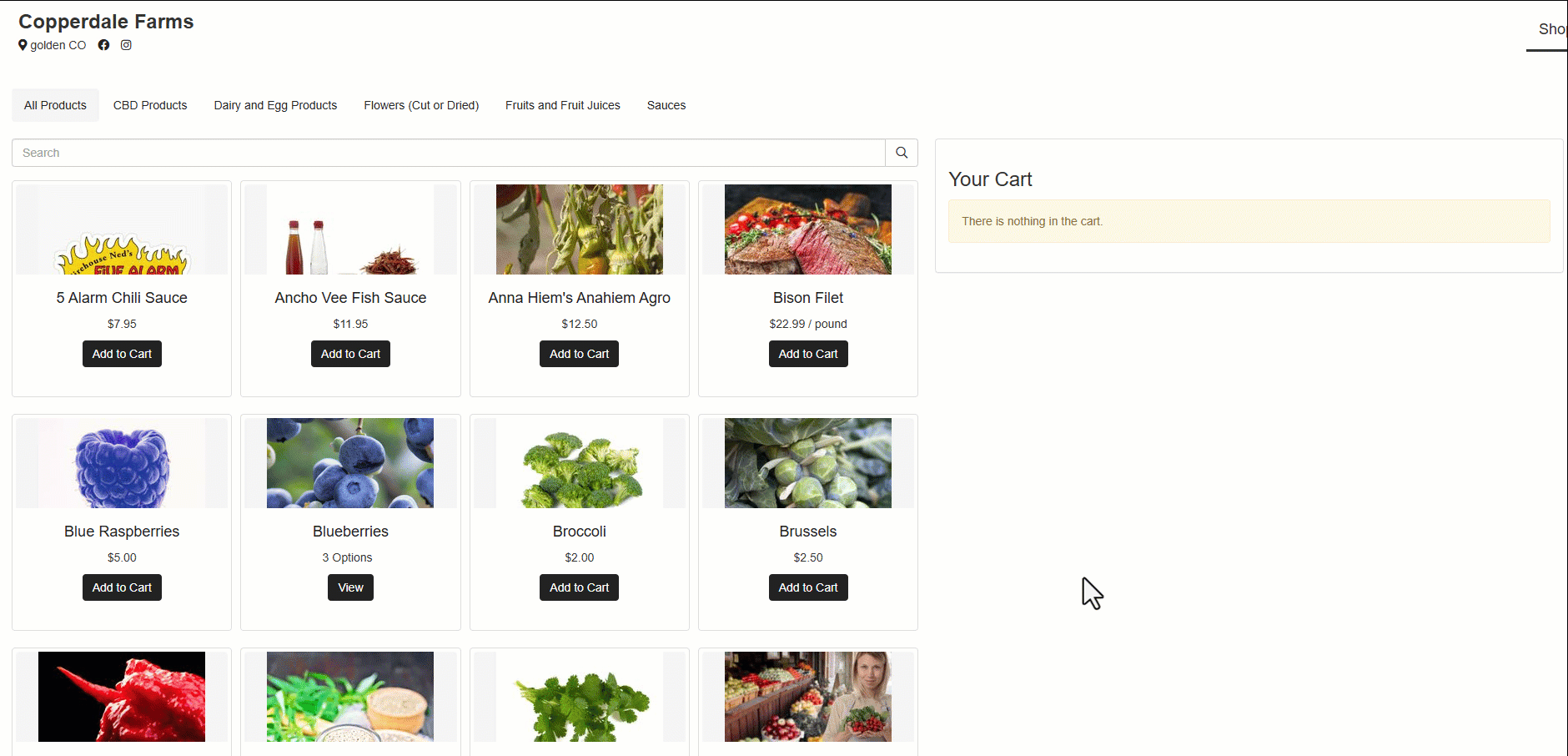Switch to CBD Products tab
This screenshot has width=1568, height=756.
click(150, 105)
